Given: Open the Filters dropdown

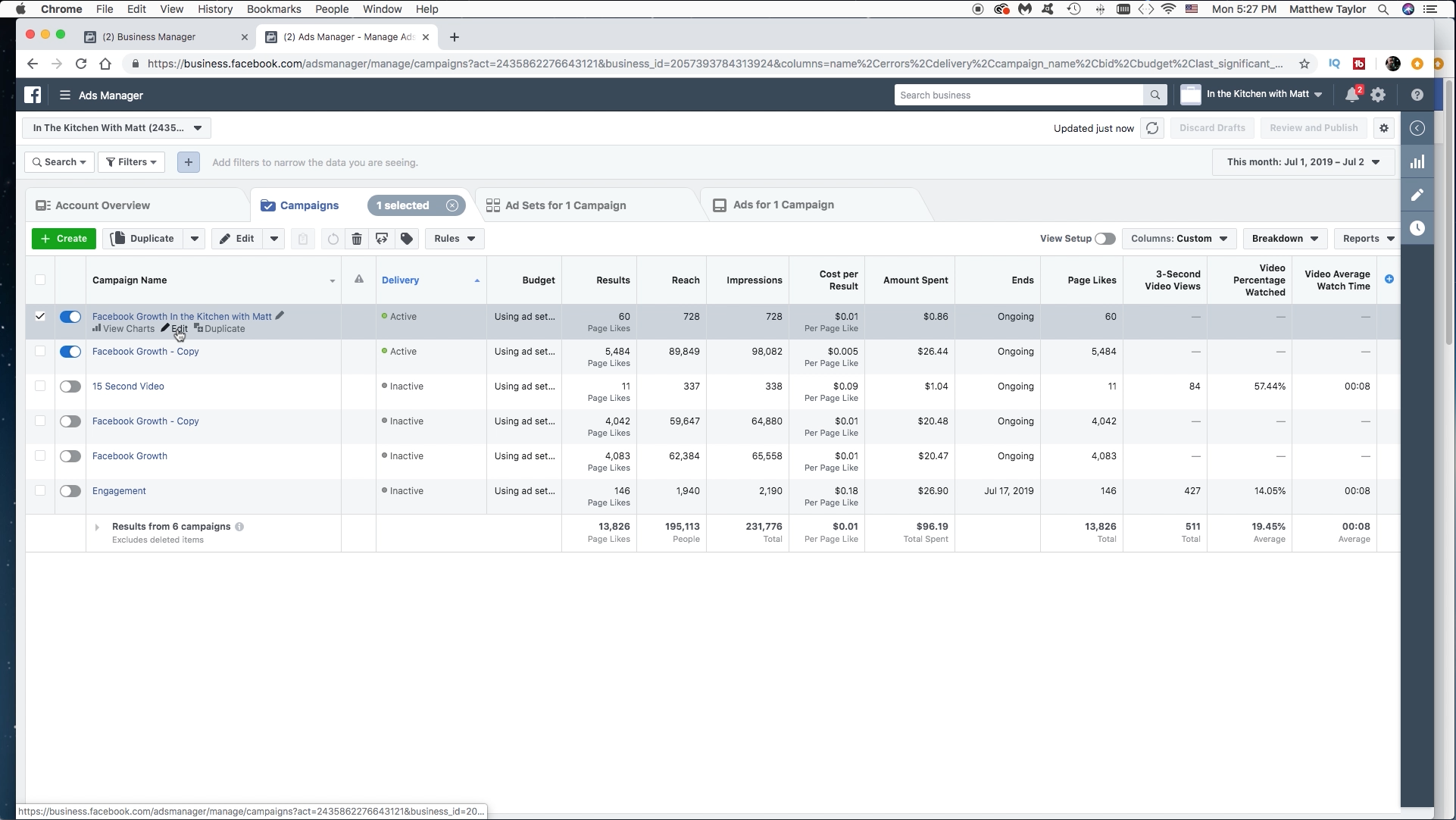Looking at the screenshot, I should coord(131,162).
